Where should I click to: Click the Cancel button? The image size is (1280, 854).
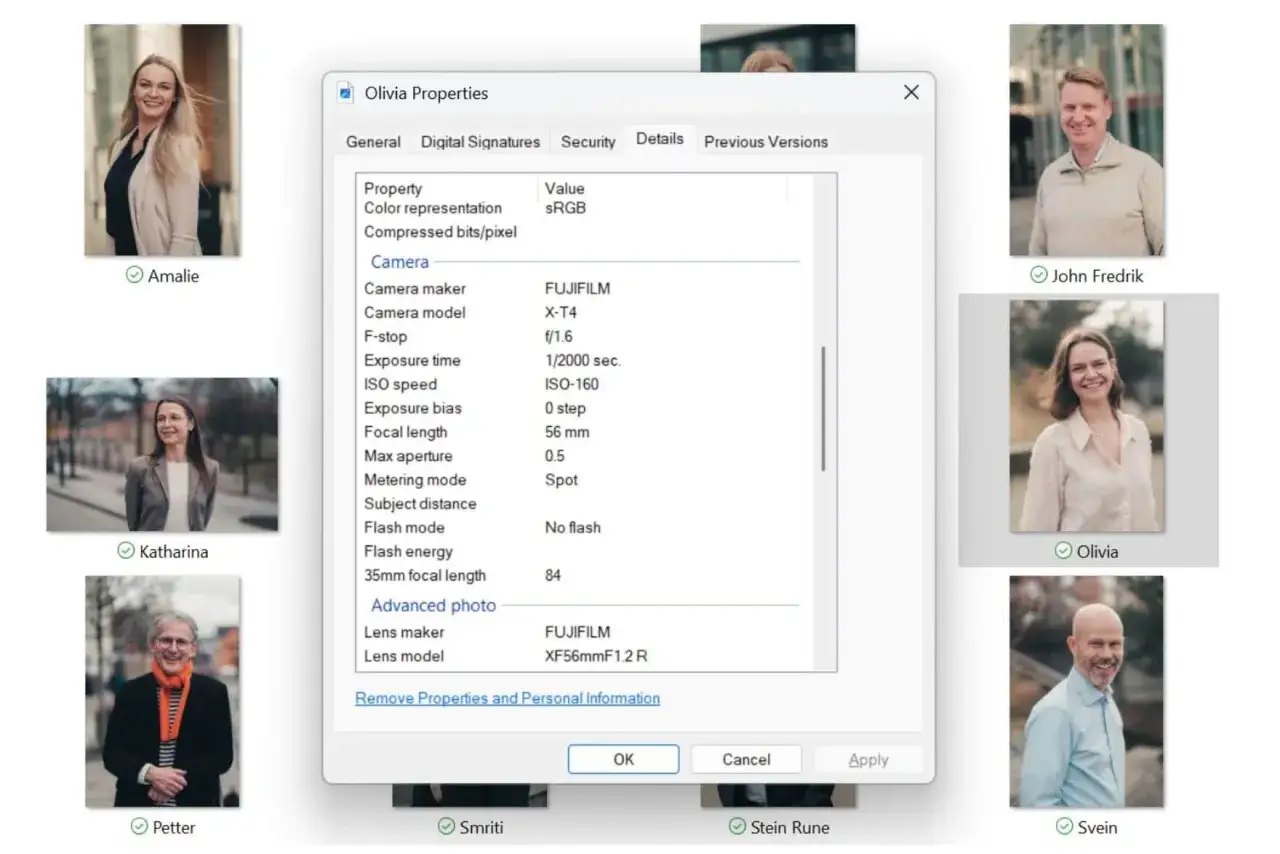pyautogui.click(x=746, y=759)
